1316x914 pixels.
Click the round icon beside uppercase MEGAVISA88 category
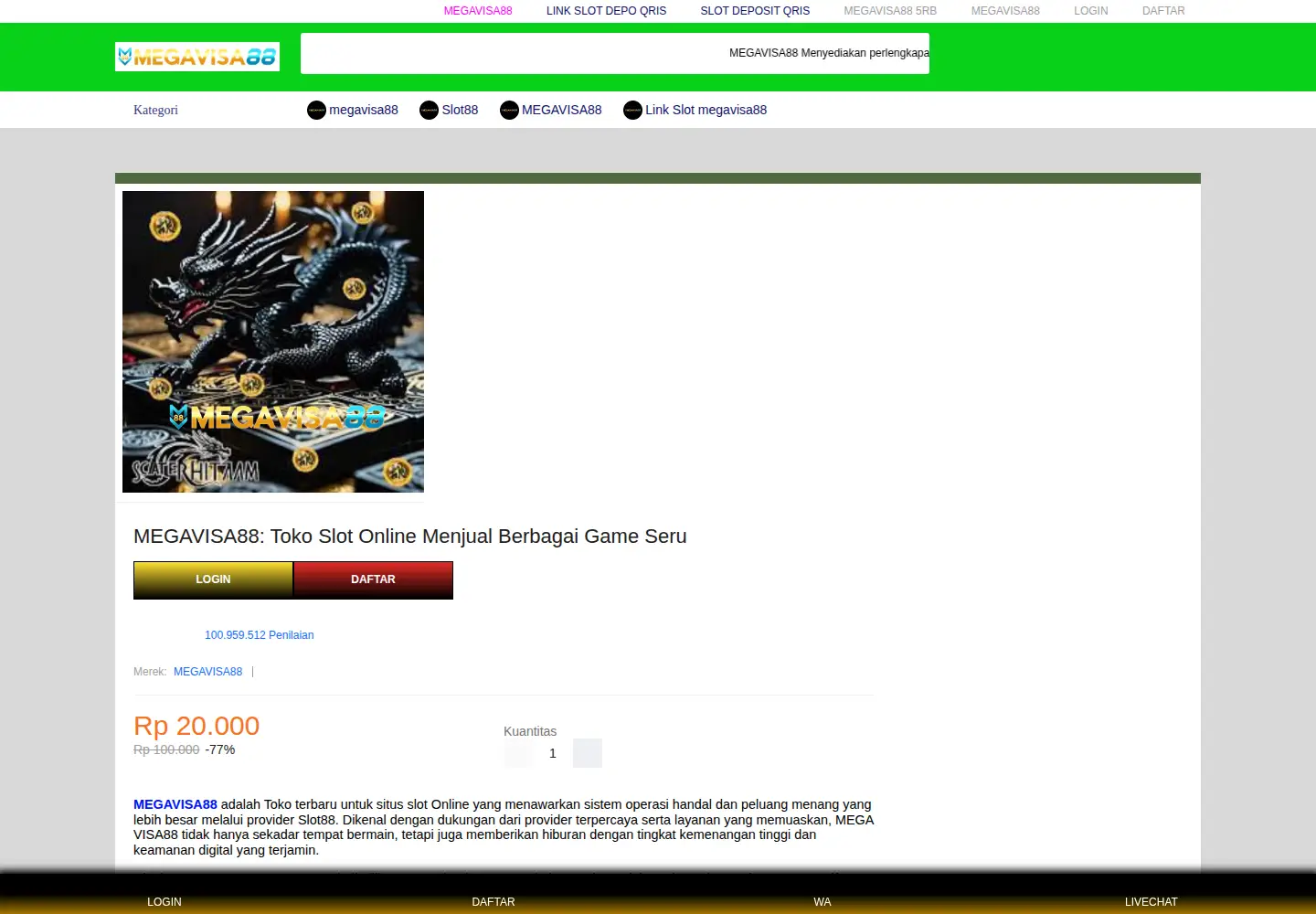click(x=509, y=111)
